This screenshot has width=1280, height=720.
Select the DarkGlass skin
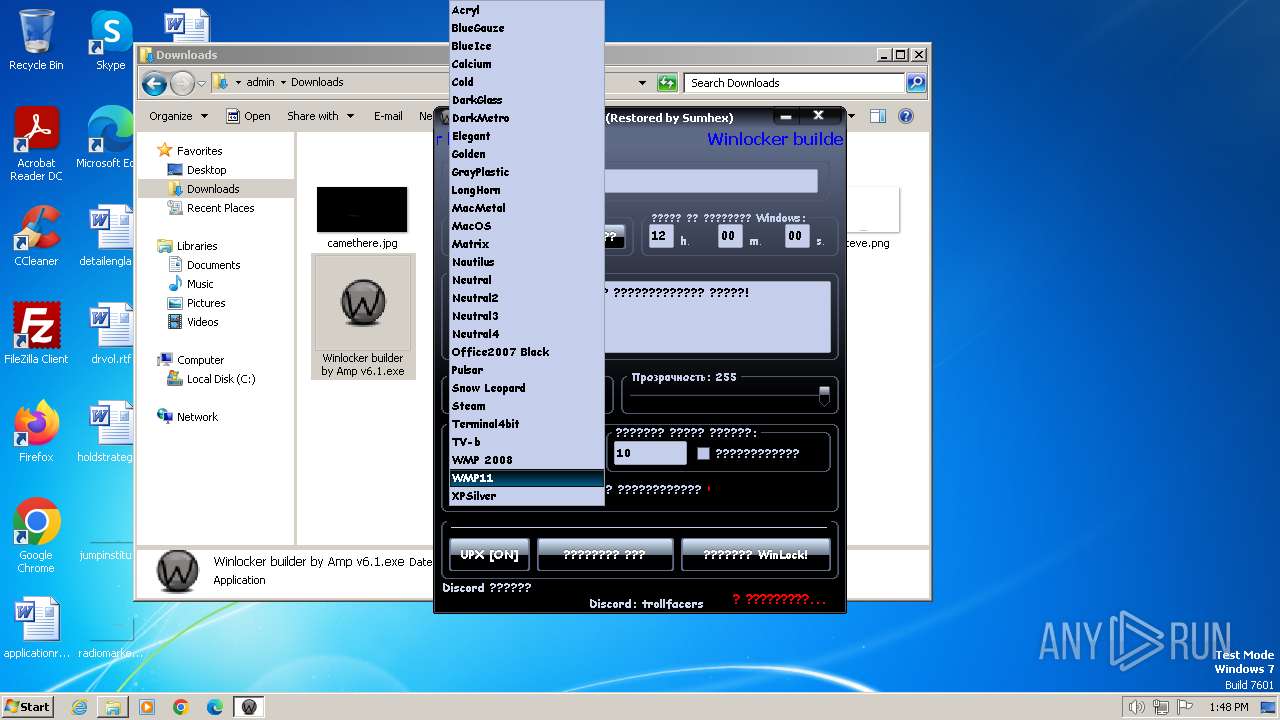point(527,100)
